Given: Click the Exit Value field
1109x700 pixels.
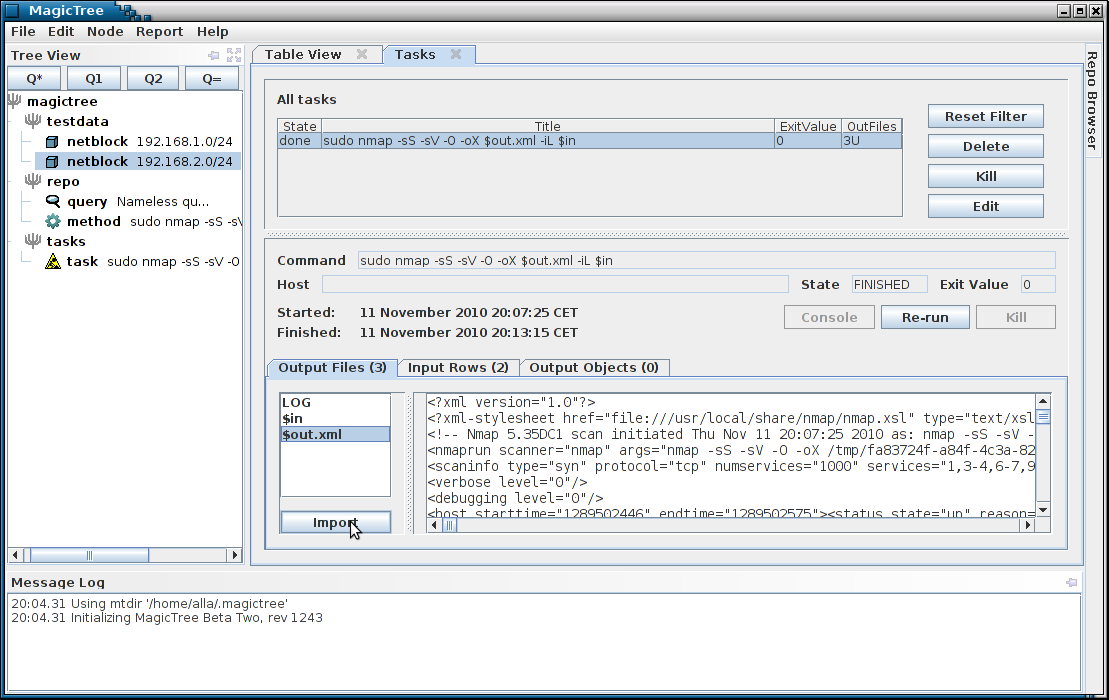Looking at the screenshot, I should (1038, 284).
